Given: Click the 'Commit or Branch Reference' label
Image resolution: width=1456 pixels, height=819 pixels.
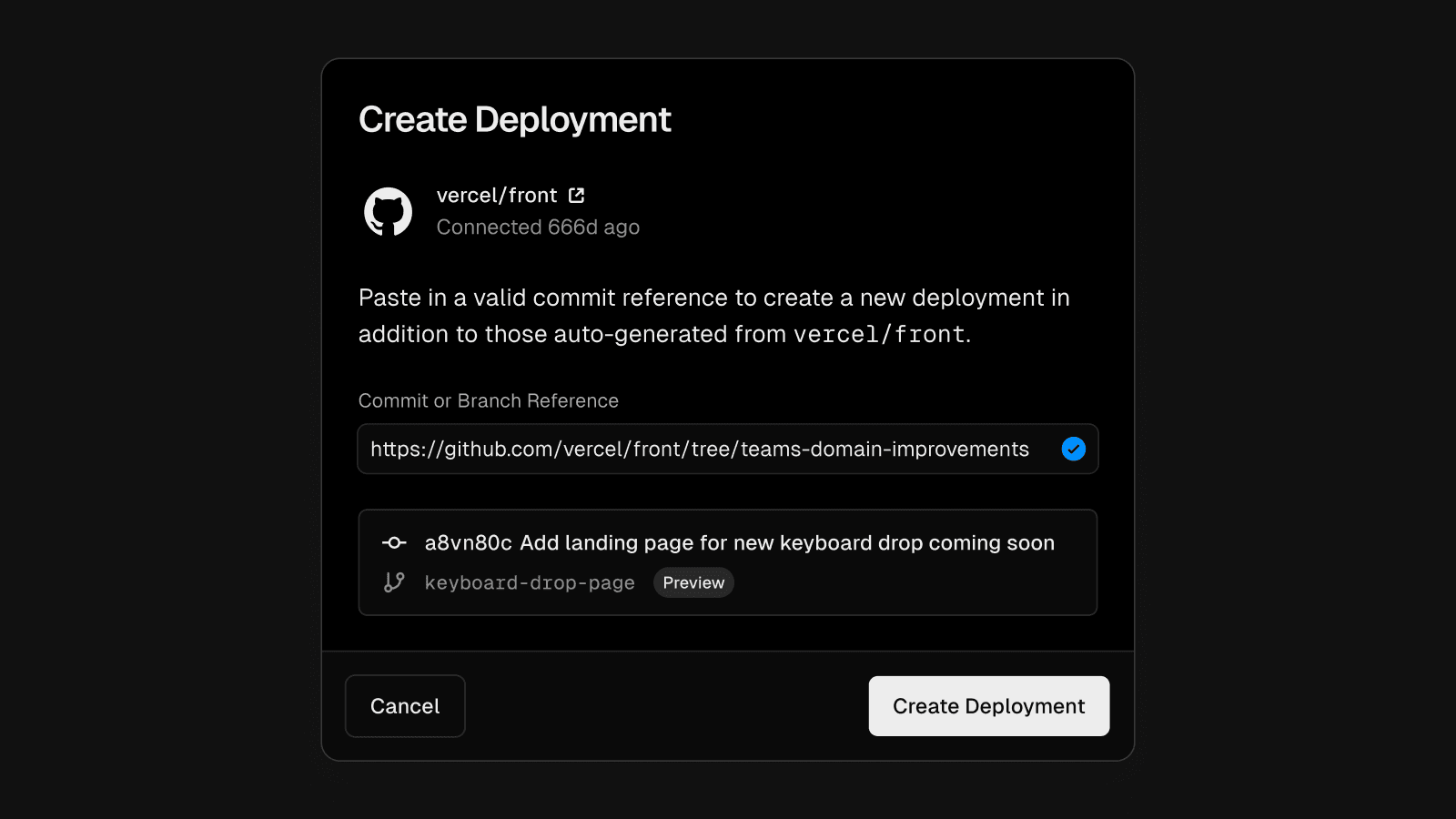Looking at the screenshot, I should (489, 400).
